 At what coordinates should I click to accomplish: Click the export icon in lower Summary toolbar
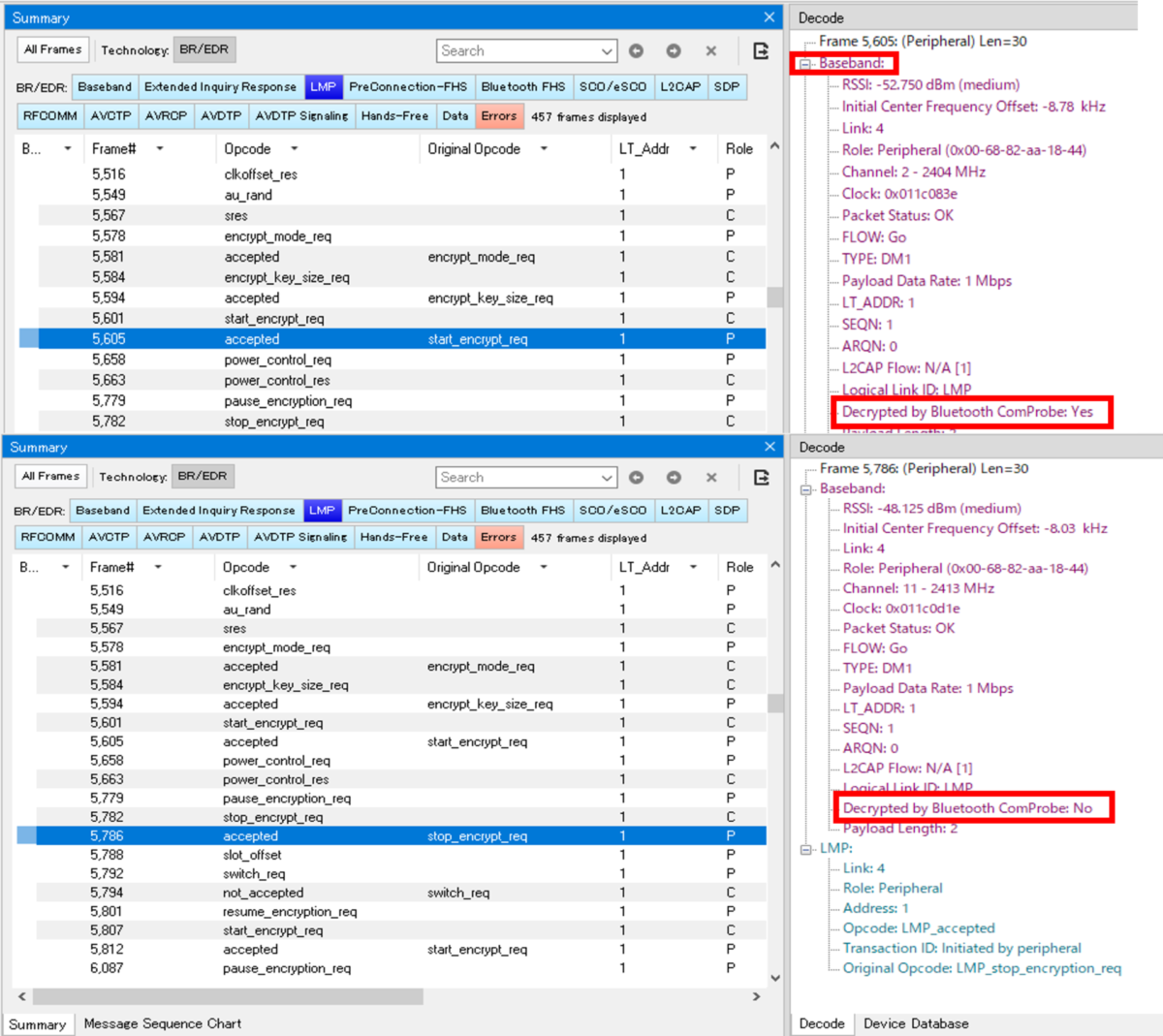pyautogui.click(x=761, y=477)
